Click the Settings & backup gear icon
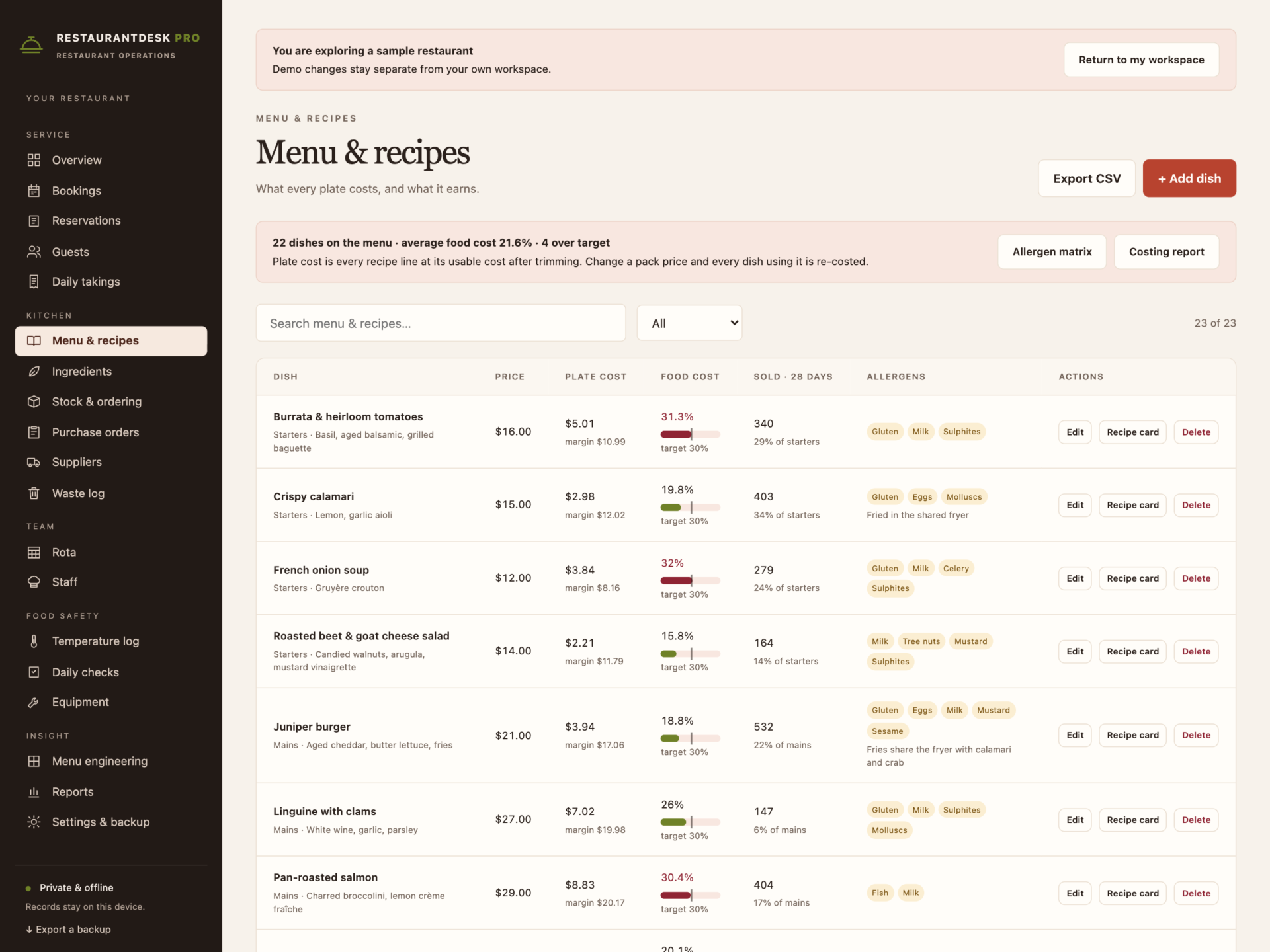 point(34,822)
